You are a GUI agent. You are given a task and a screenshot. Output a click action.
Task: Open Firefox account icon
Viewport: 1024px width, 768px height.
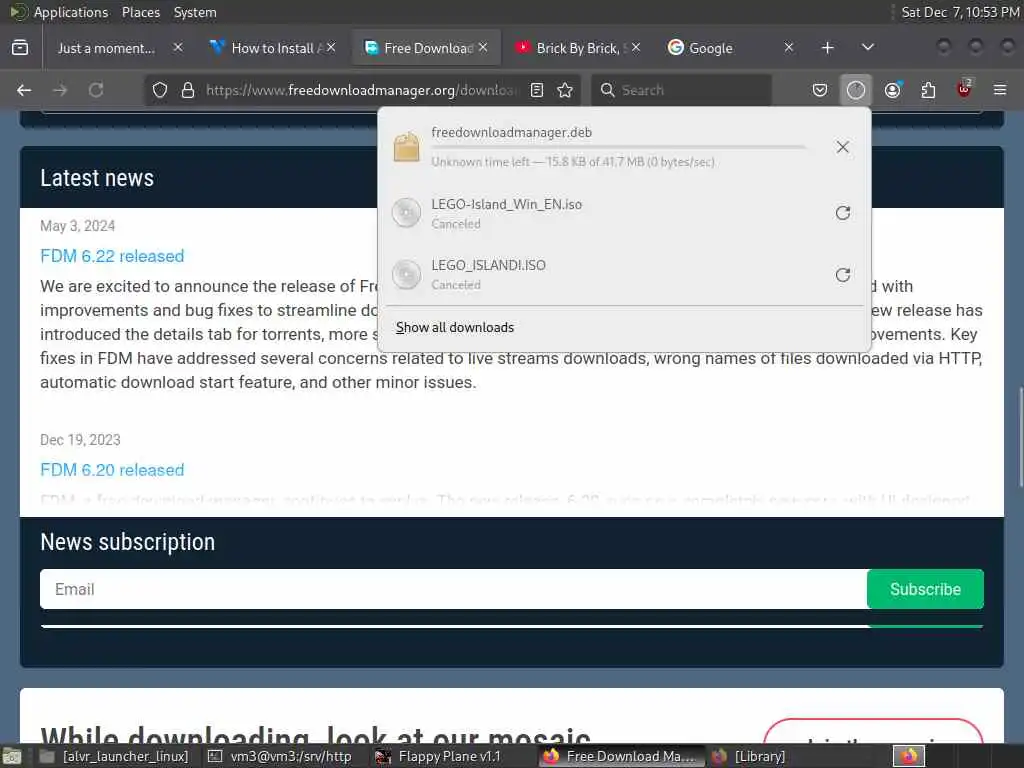pyautogui.click(x=893, y=90)
